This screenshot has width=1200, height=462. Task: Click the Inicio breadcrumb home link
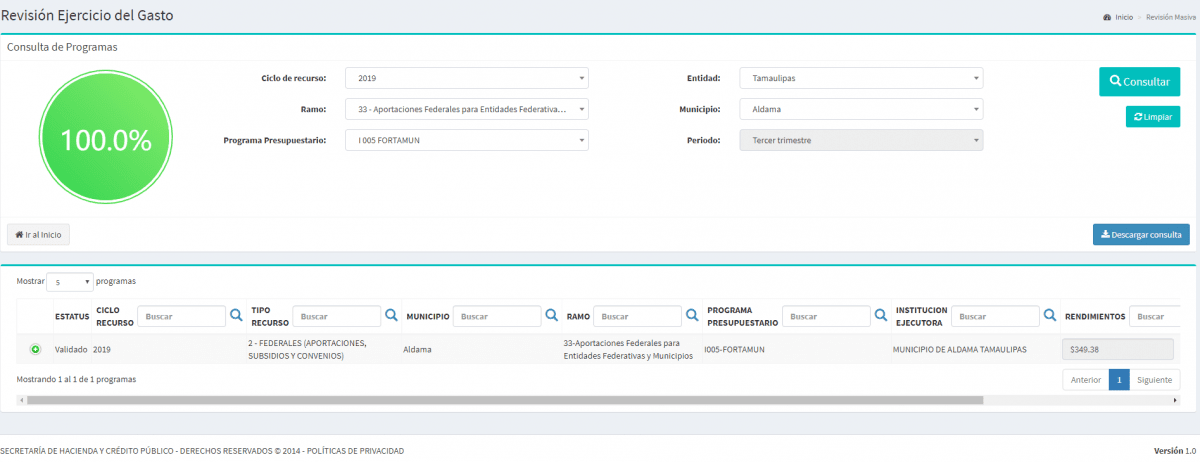tap(1123, 17)
